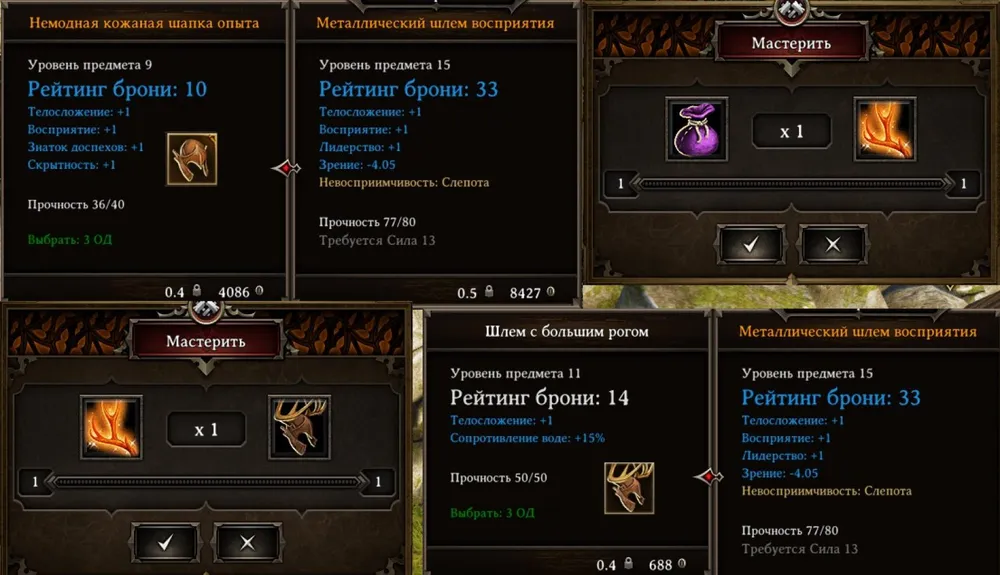Click the red compare arrow between upper tooltips
Screen dimensions: 1000x575
tap(286, 168)
